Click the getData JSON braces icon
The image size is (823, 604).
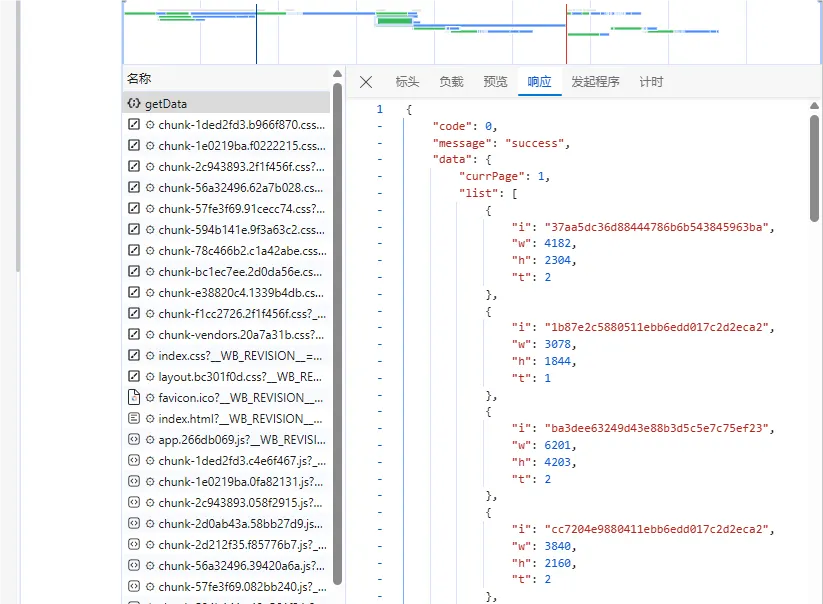pos(134,103)
